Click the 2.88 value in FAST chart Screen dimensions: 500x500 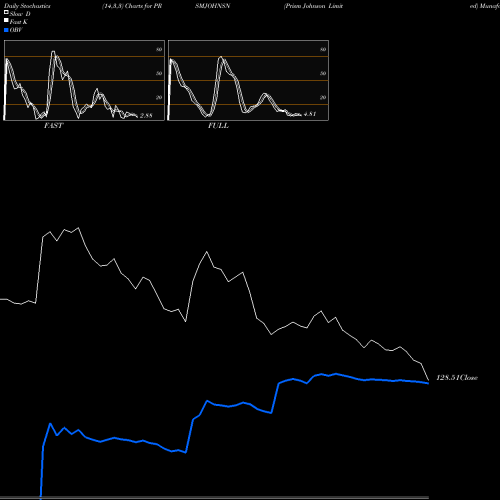pos(146,116)
